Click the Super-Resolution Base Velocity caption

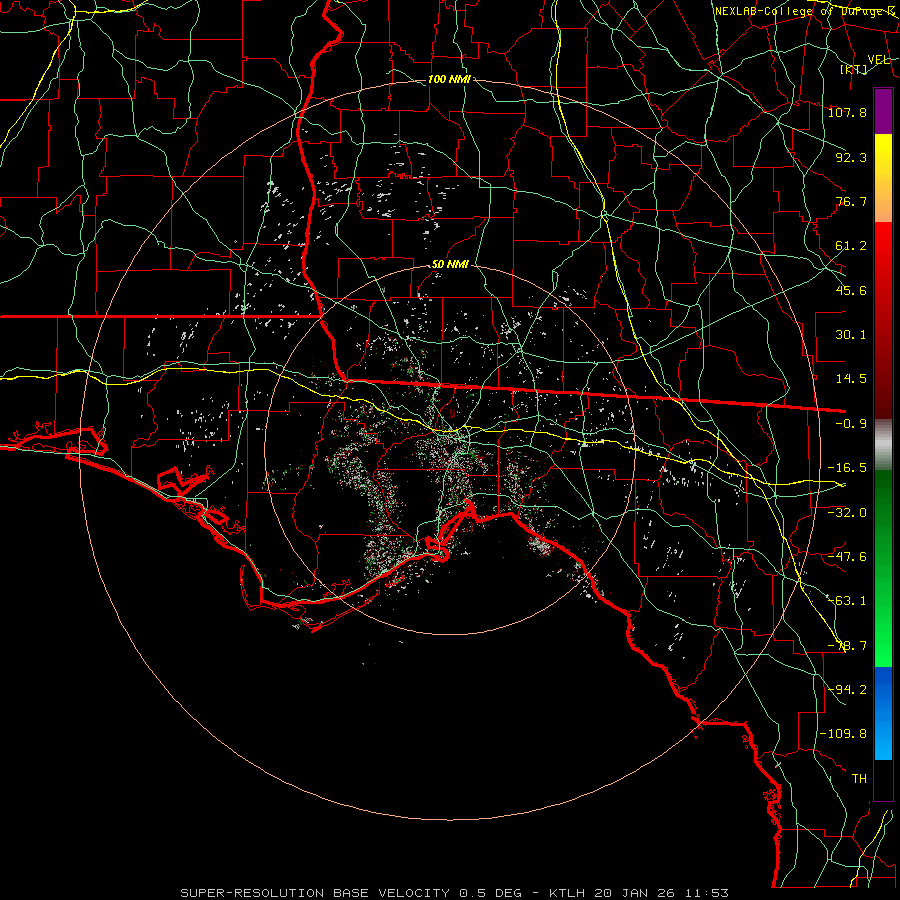(455, 893)
